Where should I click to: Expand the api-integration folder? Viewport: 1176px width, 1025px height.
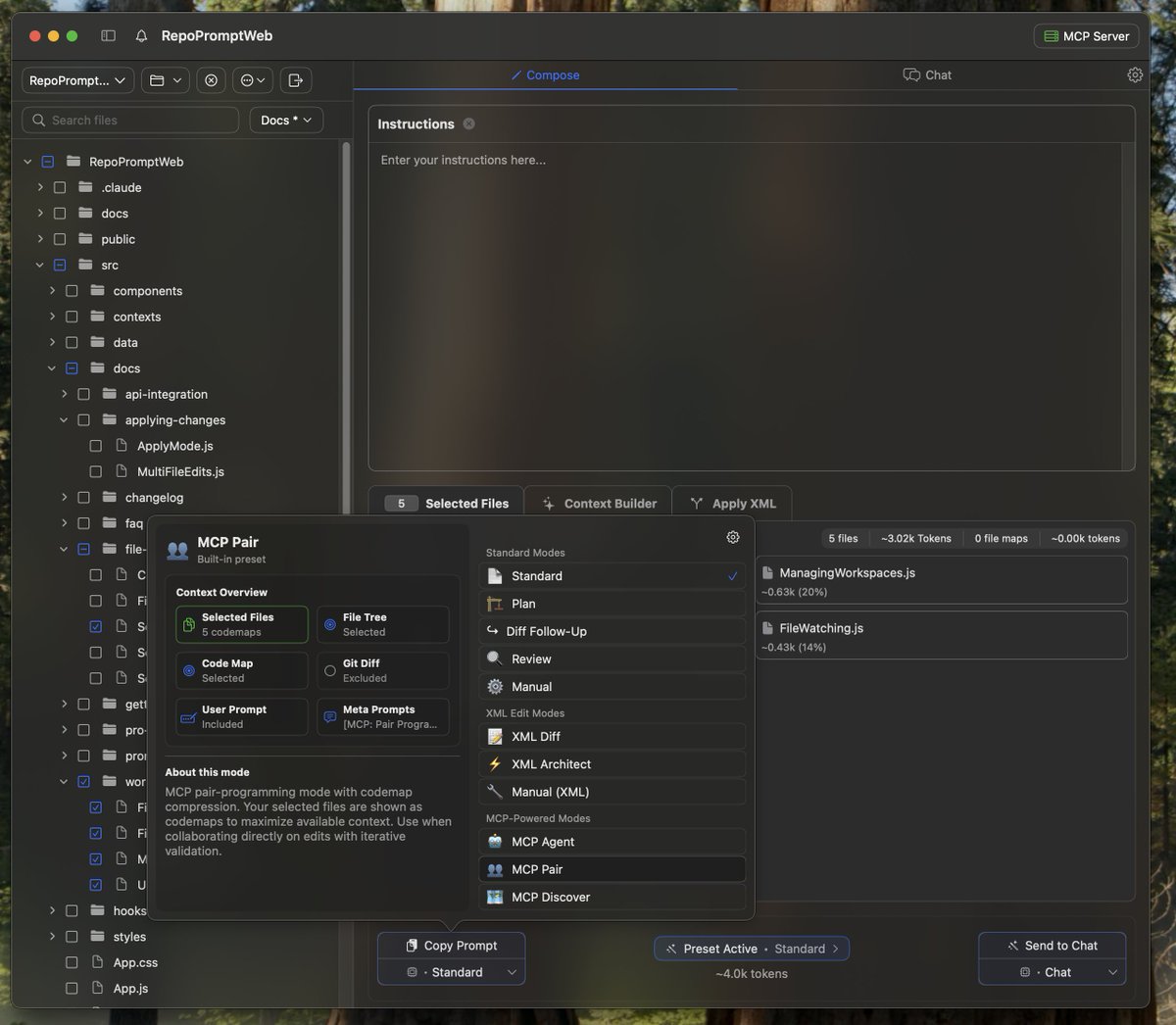click(x=64, y=394)
